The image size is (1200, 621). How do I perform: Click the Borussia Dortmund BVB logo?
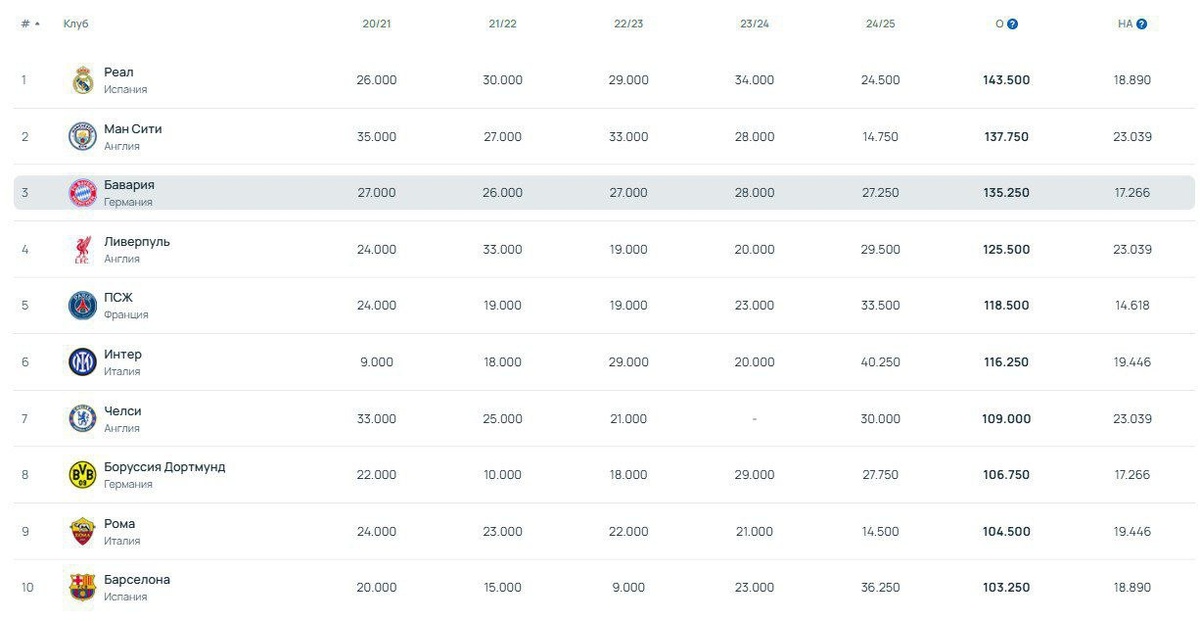point(82,475)
